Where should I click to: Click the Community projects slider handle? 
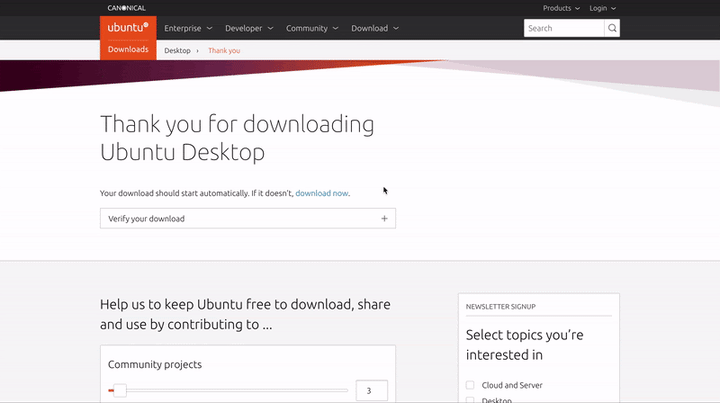[120, 391]
